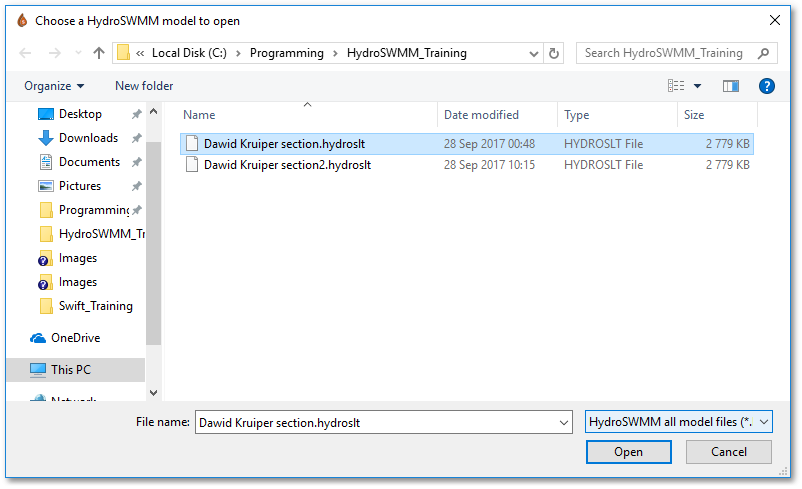Select file Dawid Kruiper section.hydroslt
Screen dimensions: 802x489
pyautogui.click(x=467, y=144)
